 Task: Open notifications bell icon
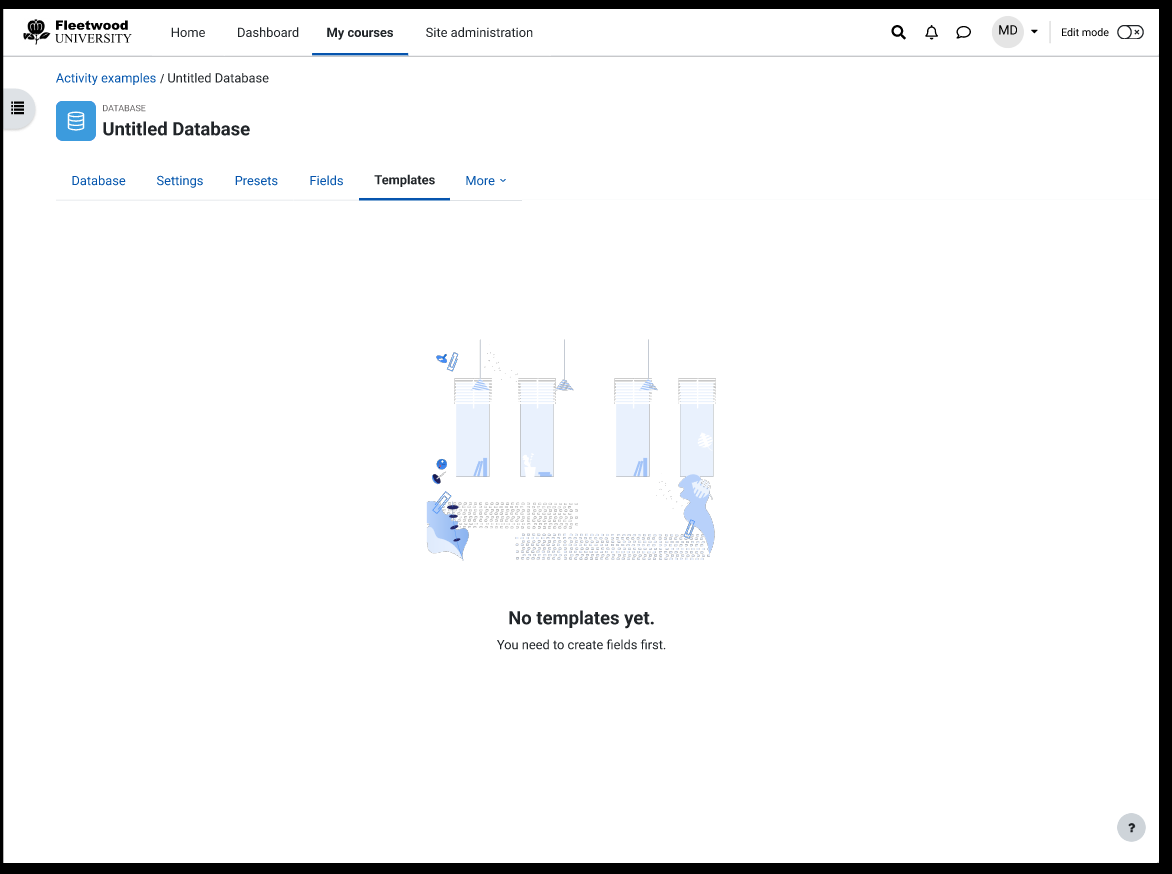(931, 32)
